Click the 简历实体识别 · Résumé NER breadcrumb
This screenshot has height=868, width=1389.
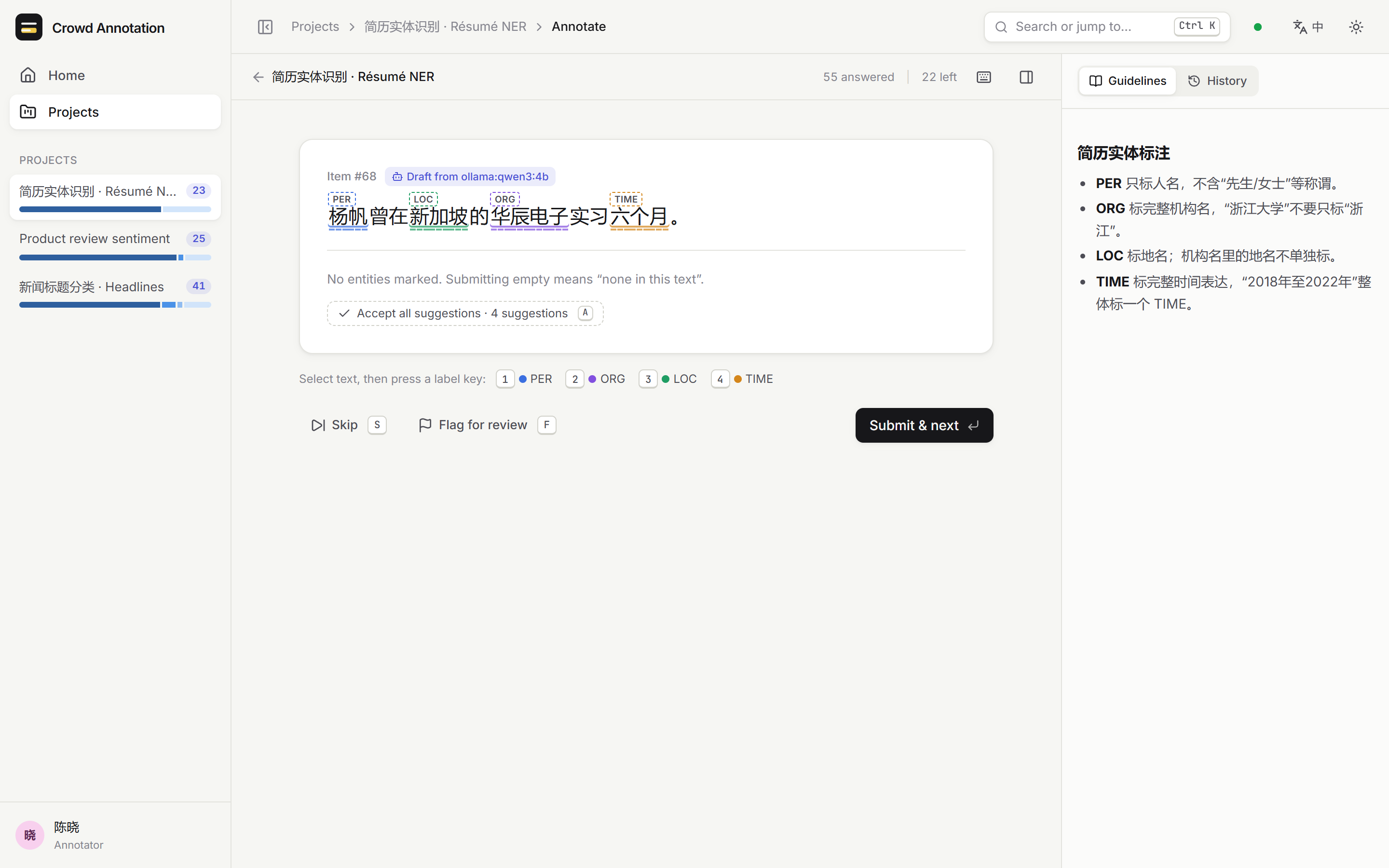click(x=446, y=27)
